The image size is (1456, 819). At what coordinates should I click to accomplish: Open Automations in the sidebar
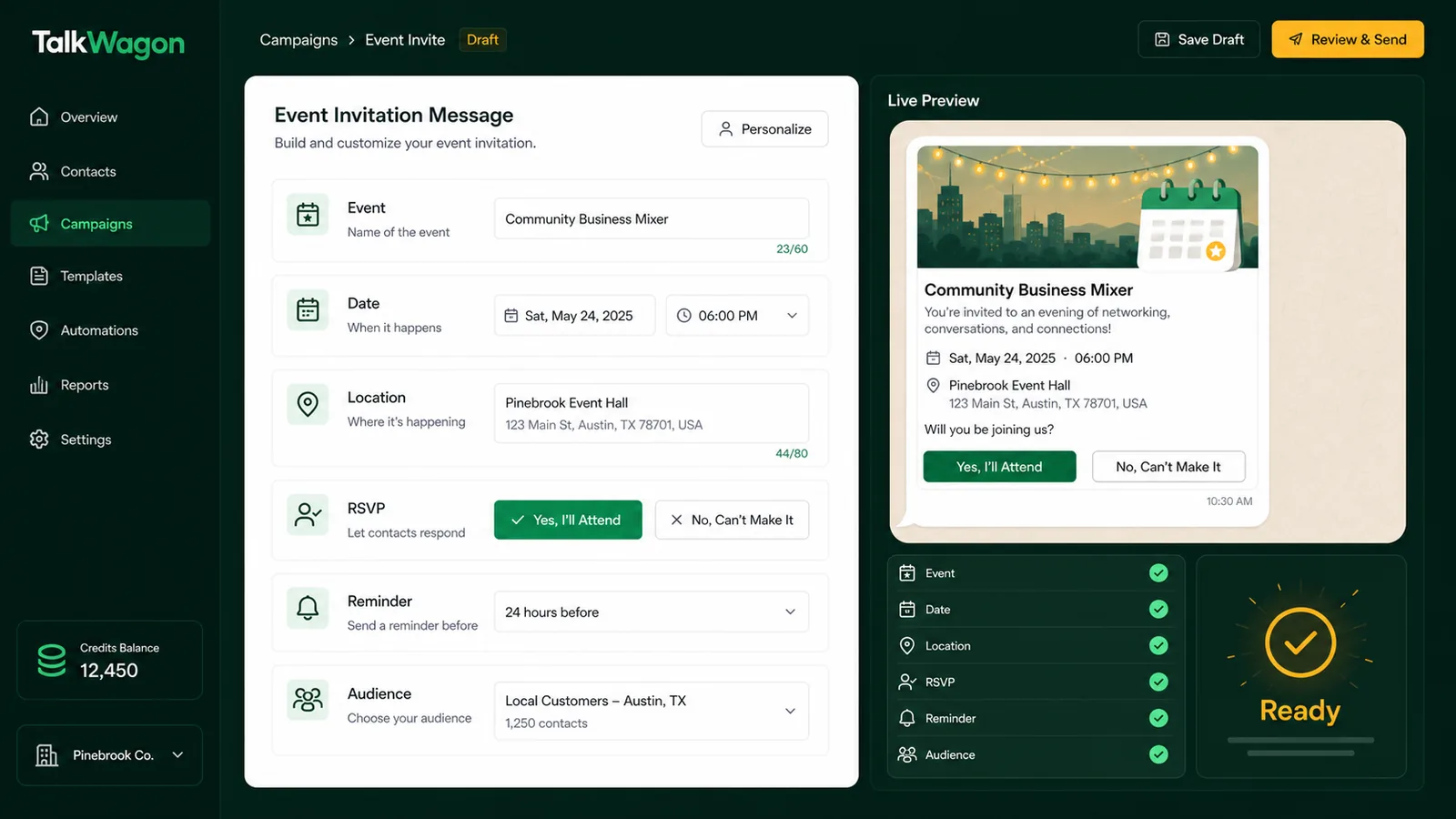(x=110, y=330)
